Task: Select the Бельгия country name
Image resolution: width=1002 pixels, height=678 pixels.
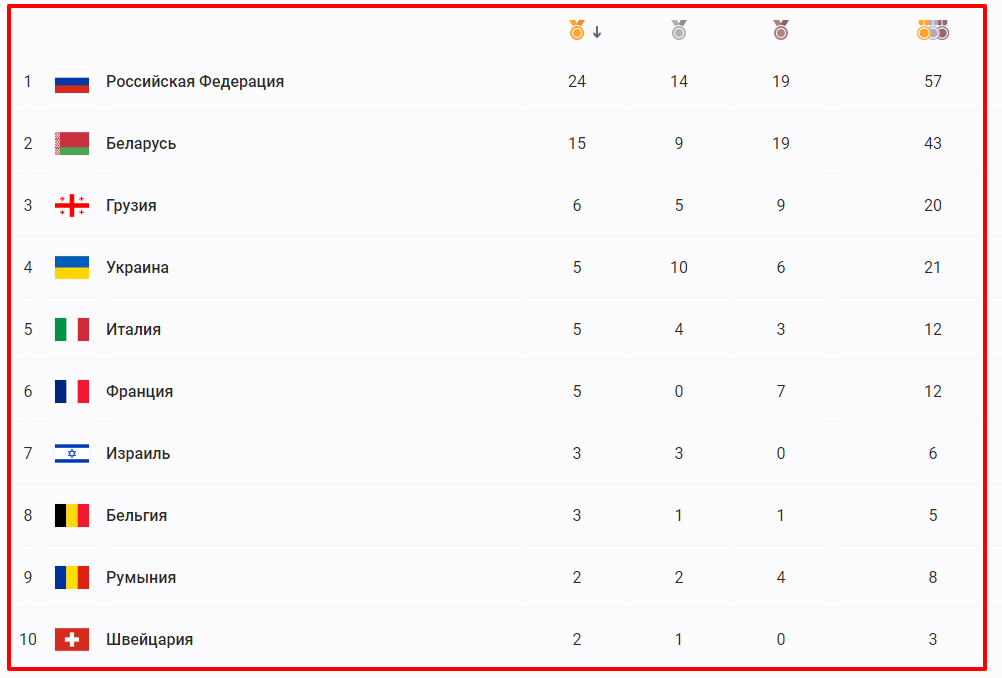Action: coord(136,516)
